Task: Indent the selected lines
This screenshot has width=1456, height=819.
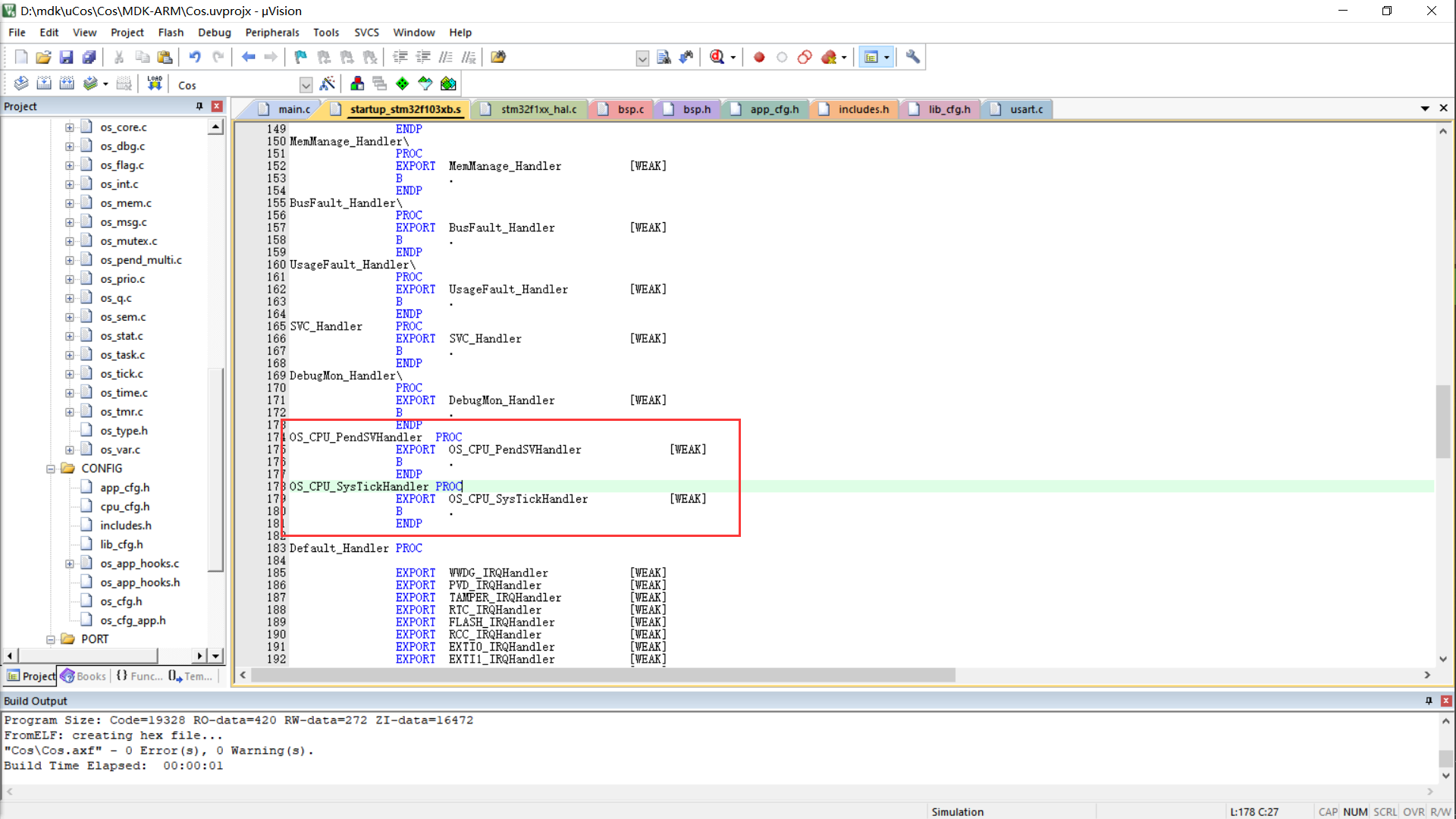Action: click(x=400, y=57)
